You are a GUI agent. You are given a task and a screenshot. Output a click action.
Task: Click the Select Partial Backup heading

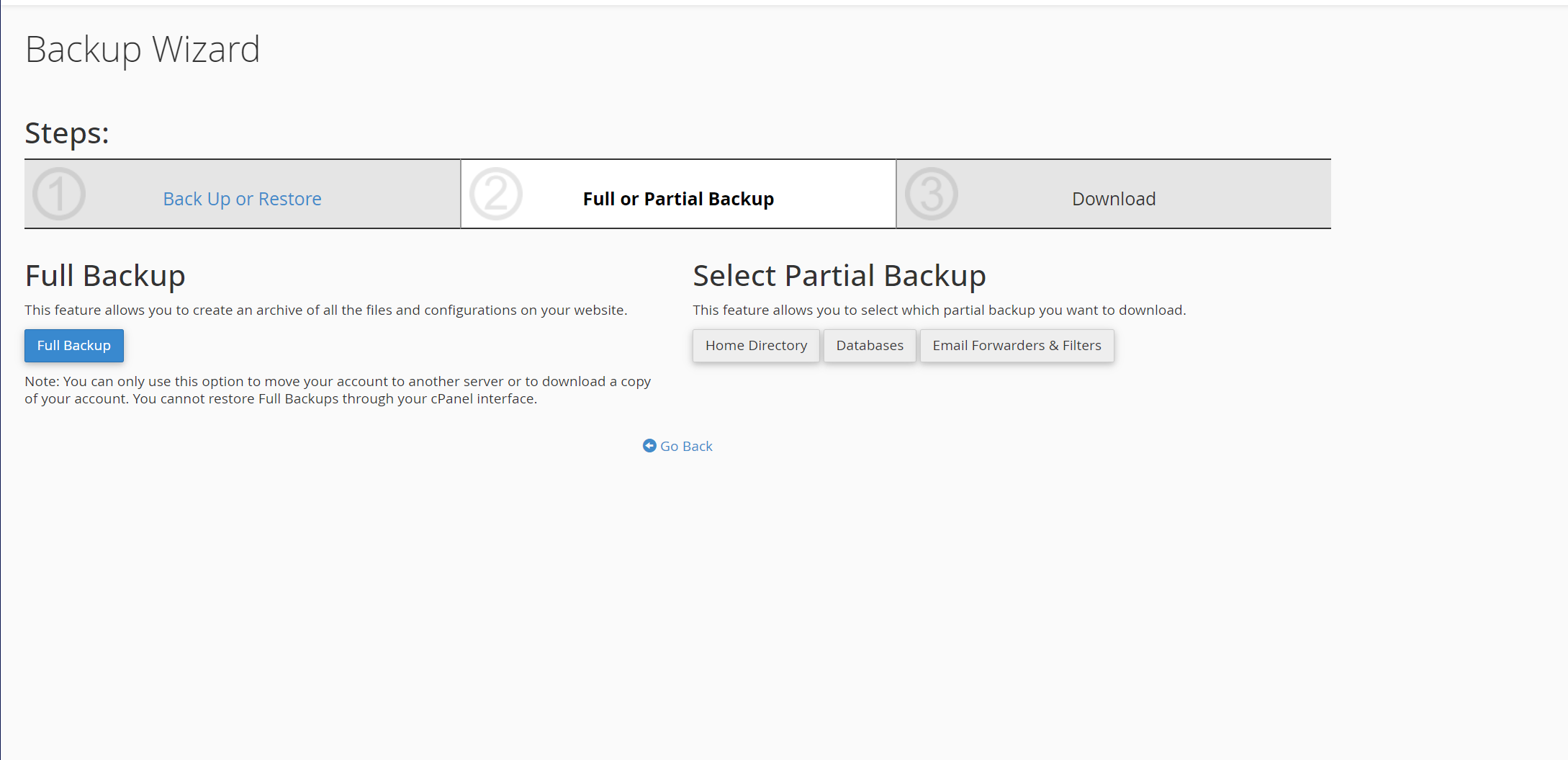click(x=839, y=276)
